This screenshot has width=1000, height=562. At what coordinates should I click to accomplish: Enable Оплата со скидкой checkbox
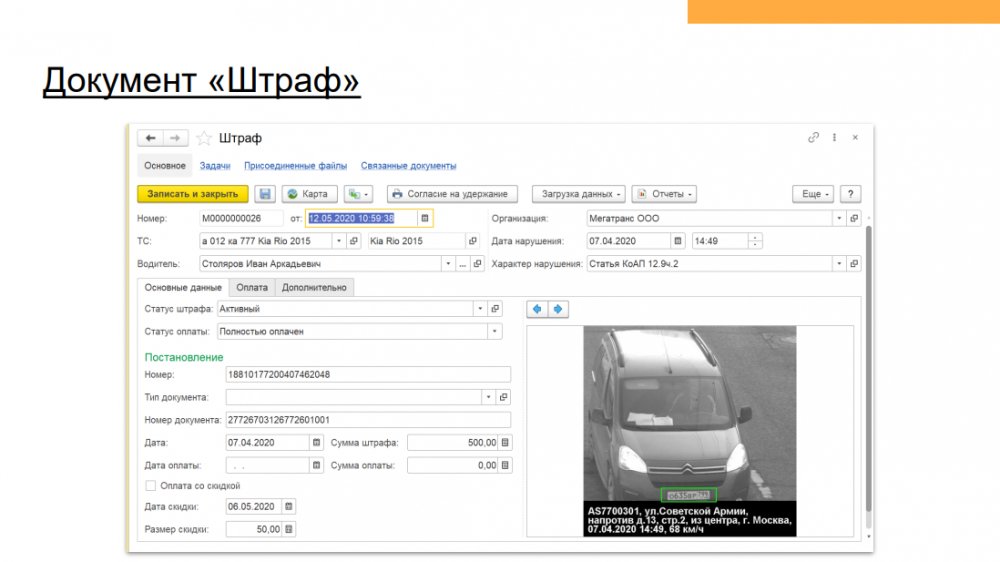point(151,486)
